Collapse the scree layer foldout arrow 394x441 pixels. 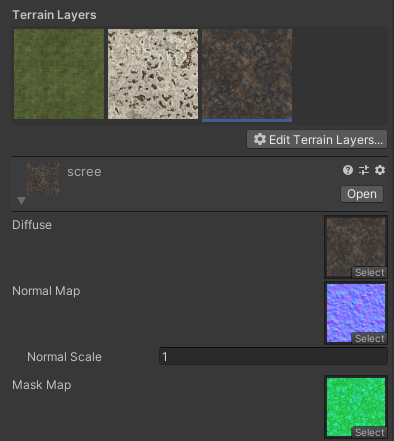pyautogui.click(x=21, y=201)
